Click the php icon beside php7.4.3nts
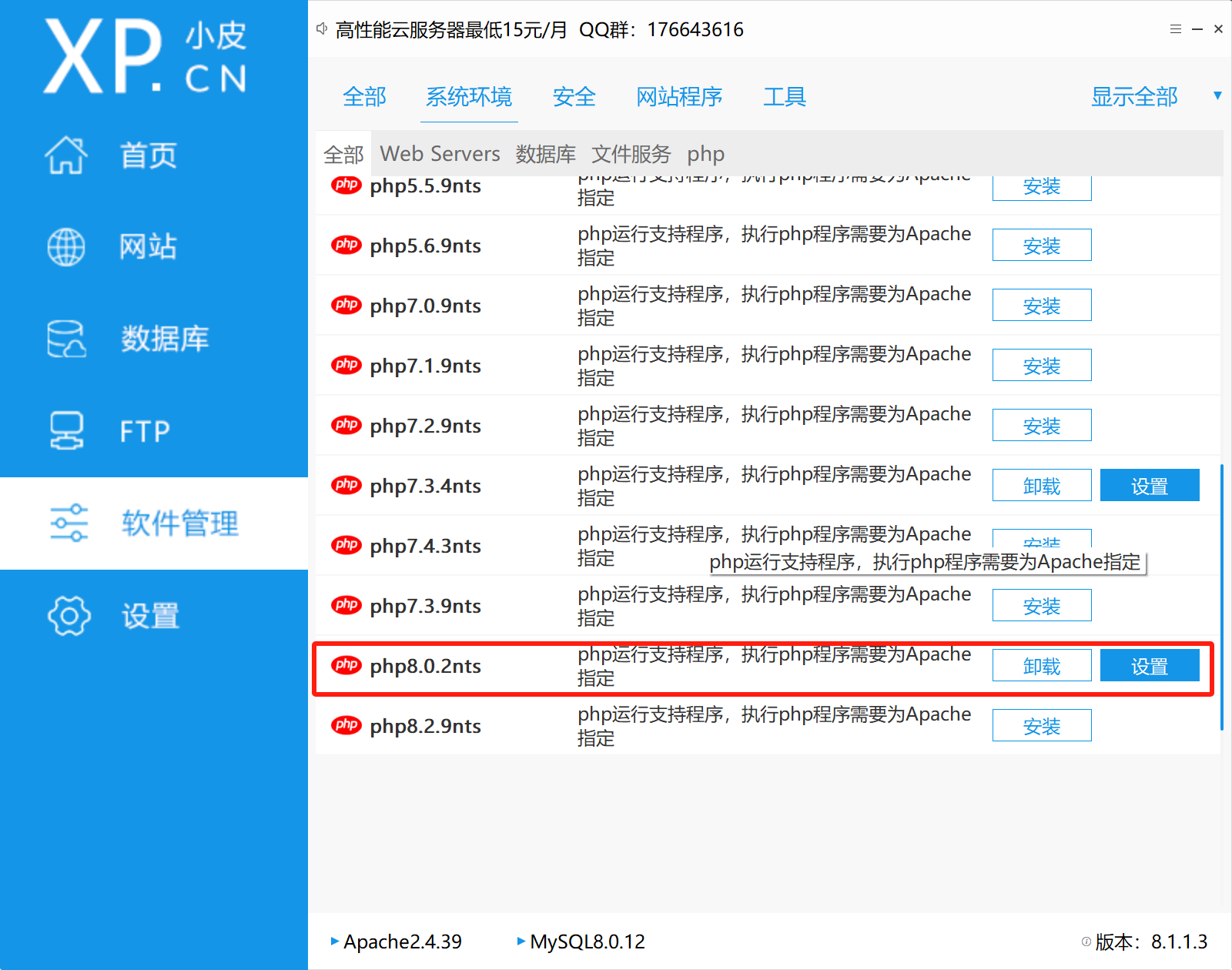 pyautogui.click(x=346, y=545)
